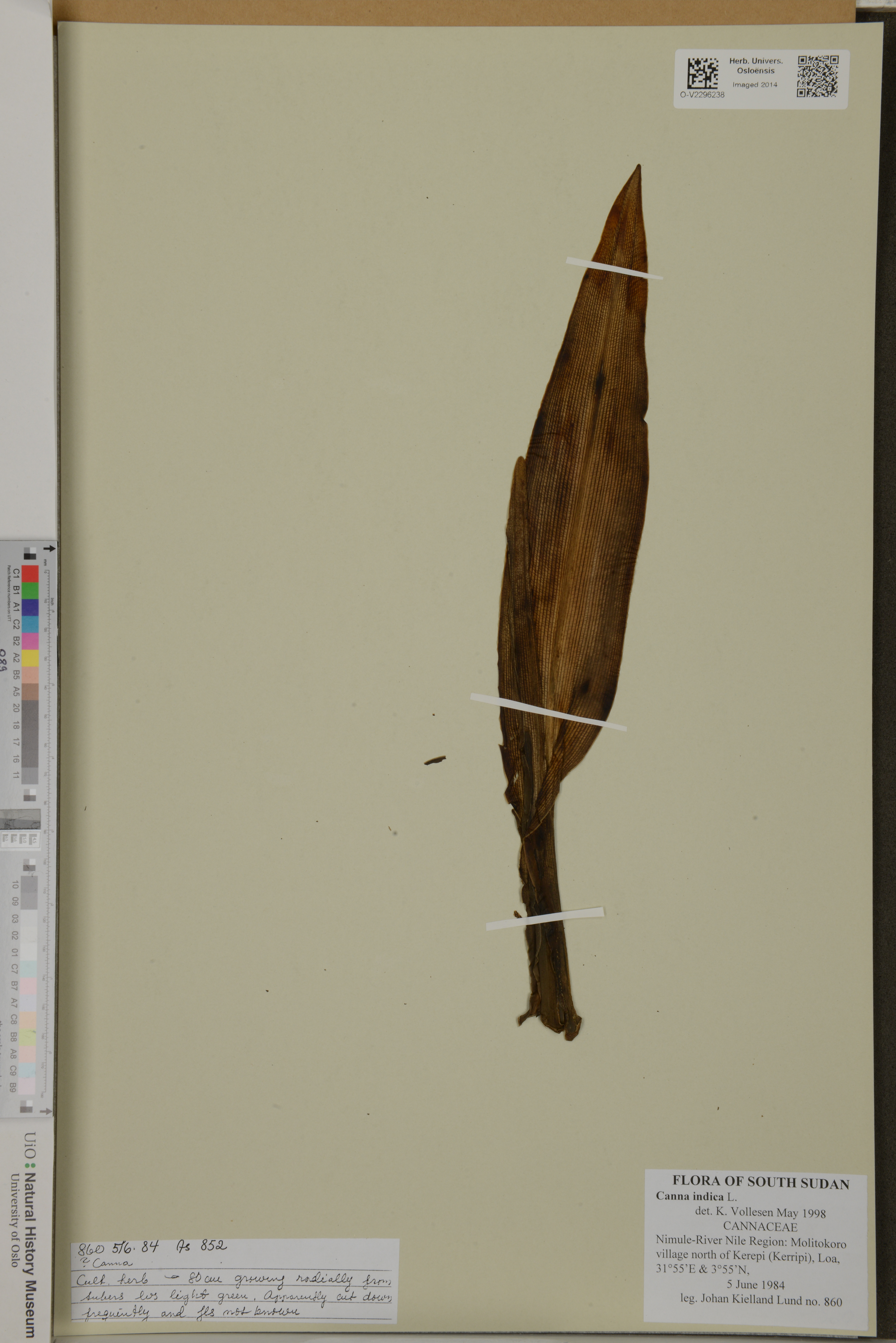Click the left data matrix barcode on the label

(x=702, y=73)
